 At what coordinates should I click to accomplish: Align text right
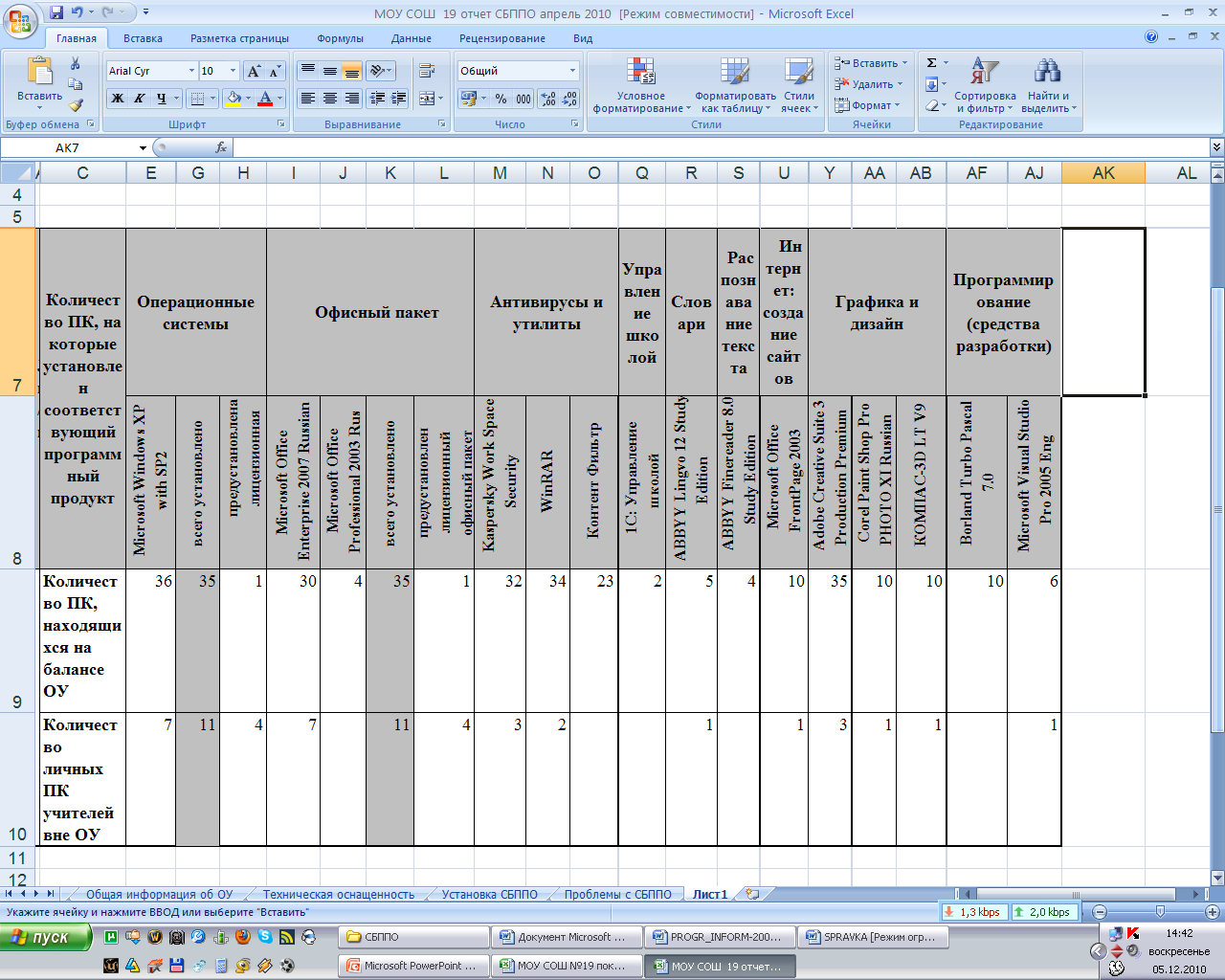coord(351,98)
